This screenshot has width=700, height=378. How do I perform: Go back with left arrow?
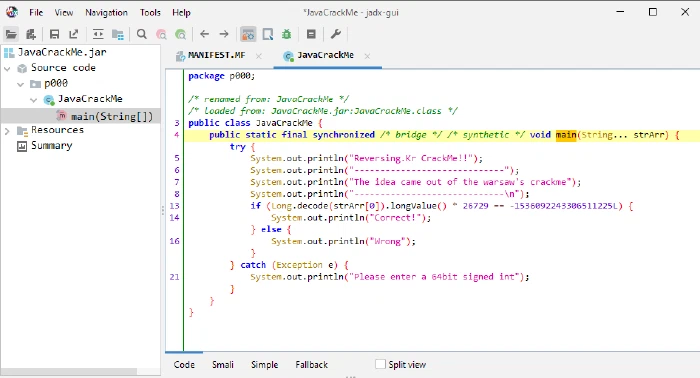click(204, 34)
